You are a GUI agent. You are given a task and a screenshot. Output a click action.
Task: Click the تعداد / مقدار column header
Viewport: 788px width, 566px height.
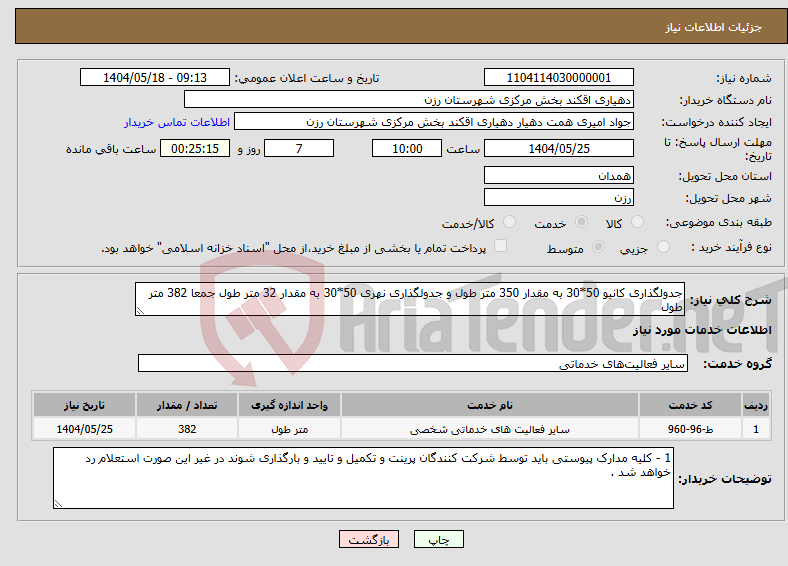coord(187,405)
